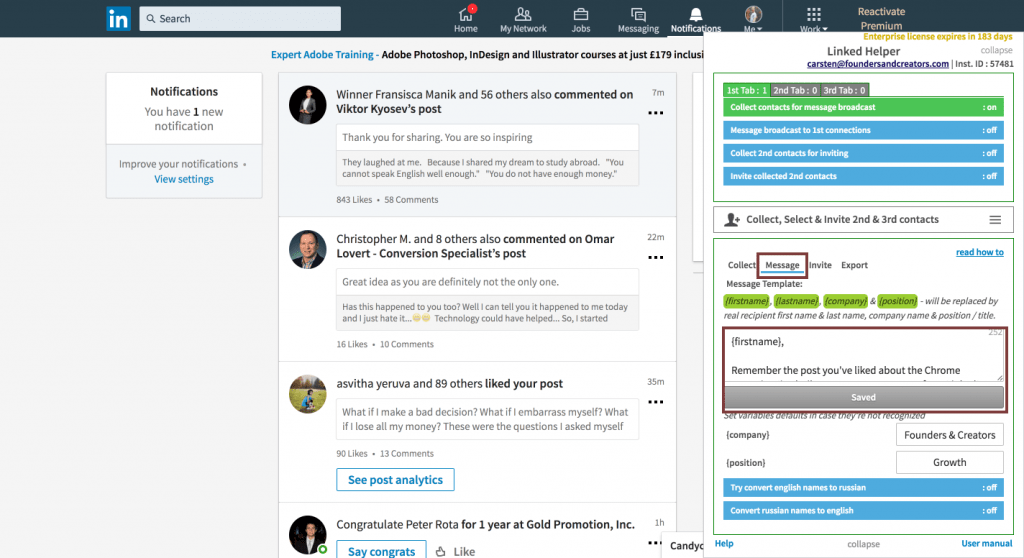Edit the position default field Growth
This screenshot has height=558, width=1024.
click(950, 462)
